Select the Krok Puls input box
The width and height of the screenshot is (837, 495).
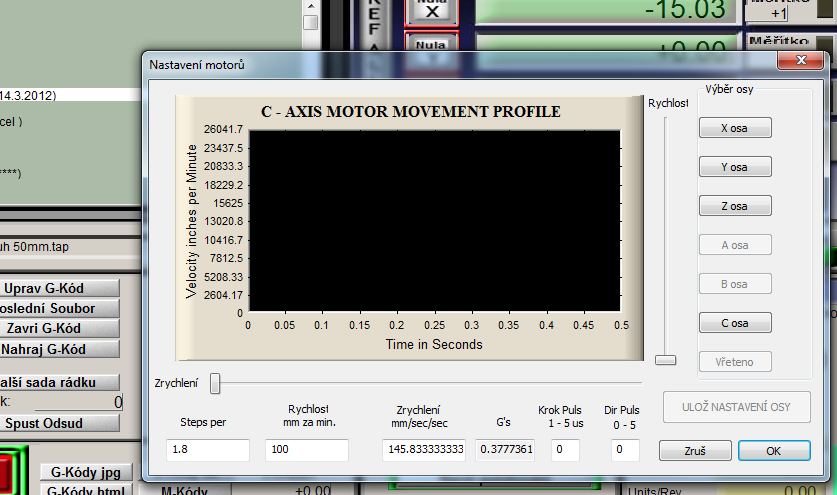565,450
